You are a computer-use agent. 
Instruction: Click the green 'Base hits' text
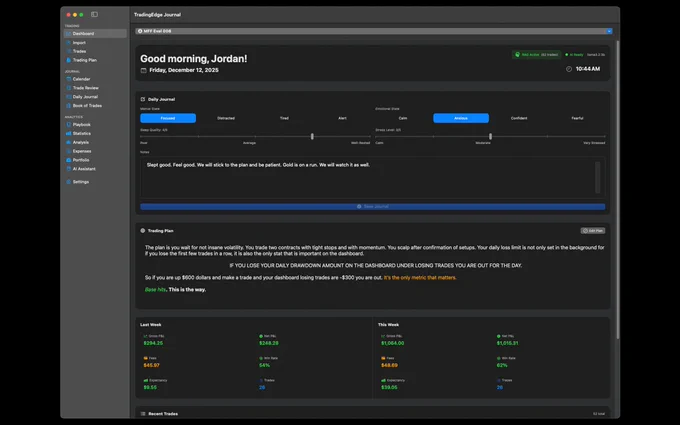point(155,290)
